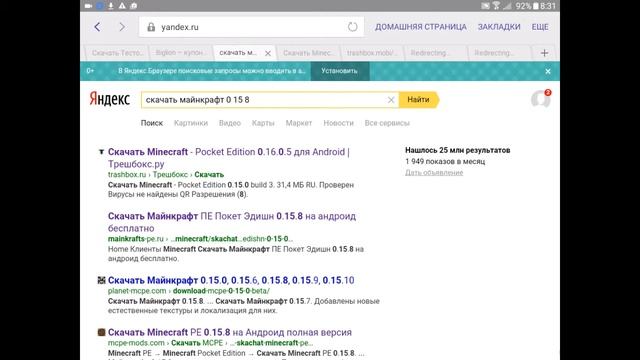Click Установить in the promo banner

pos(340,71)
